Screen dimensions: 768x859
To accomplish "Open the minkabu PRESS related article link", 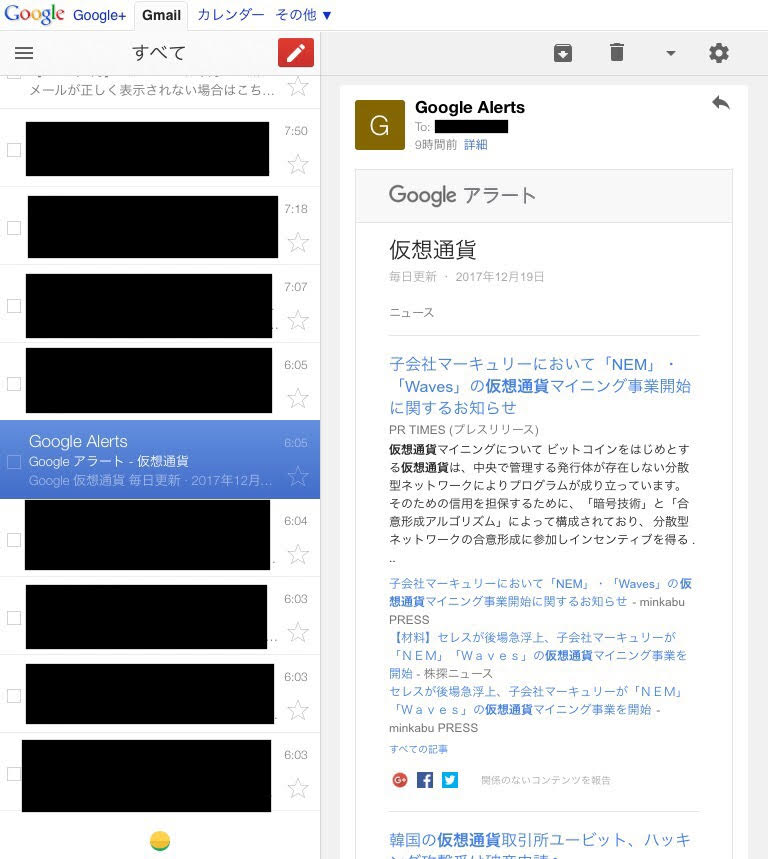I will (x=540, y=592).
